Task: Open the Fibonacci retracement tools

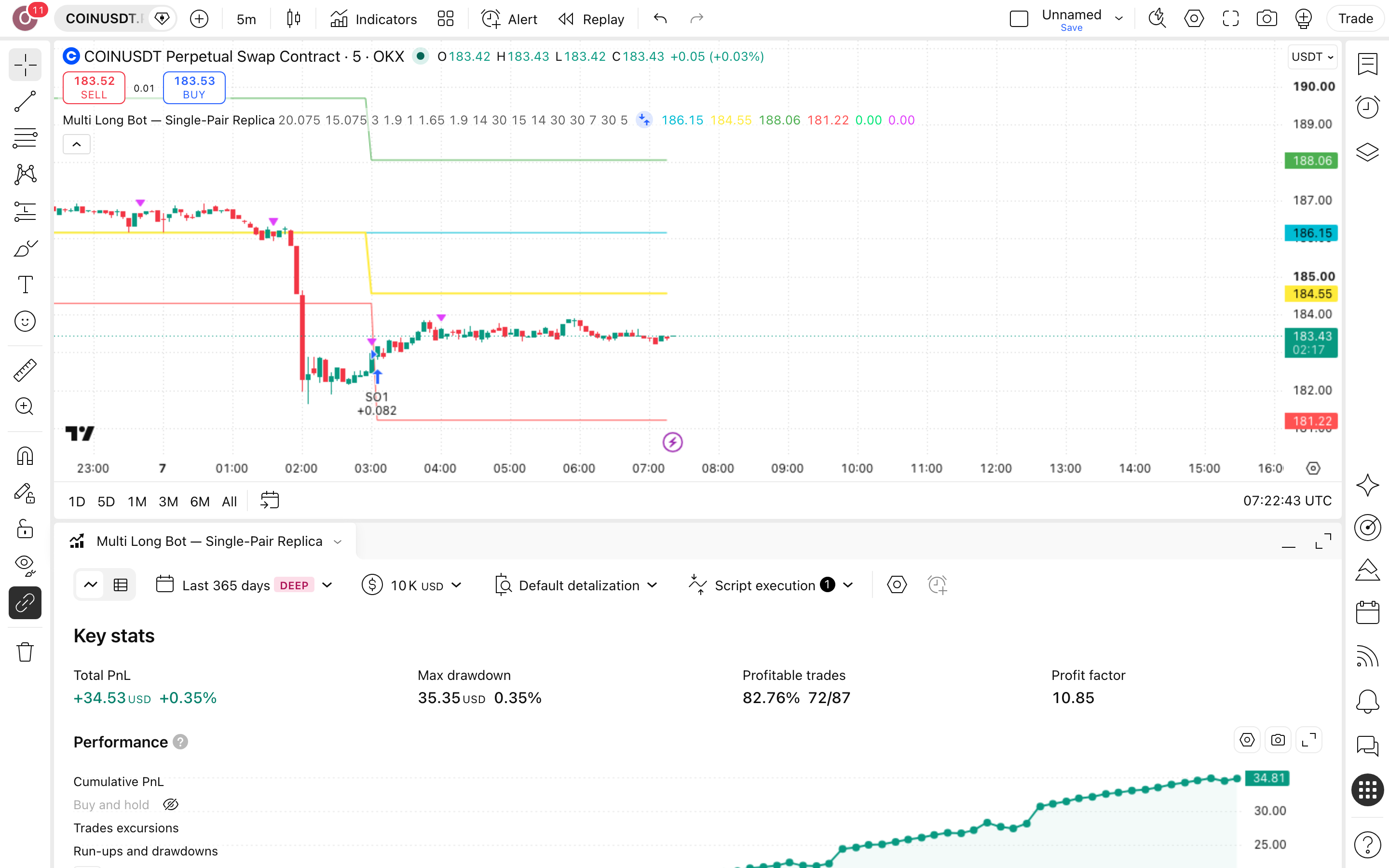Action: click(25, 138)
